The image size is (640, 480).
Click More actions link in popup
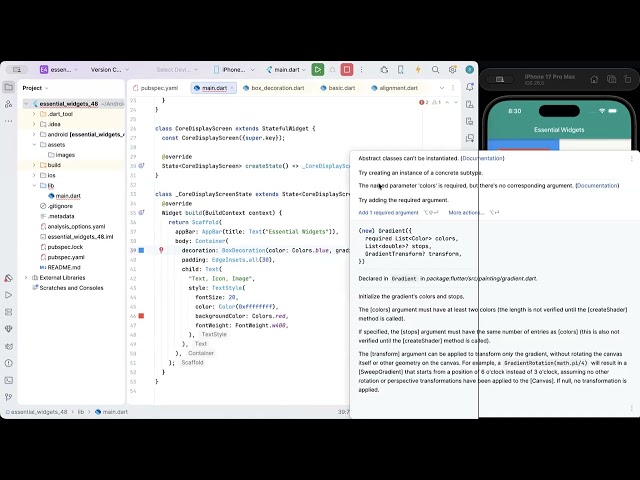coord(466,213)
